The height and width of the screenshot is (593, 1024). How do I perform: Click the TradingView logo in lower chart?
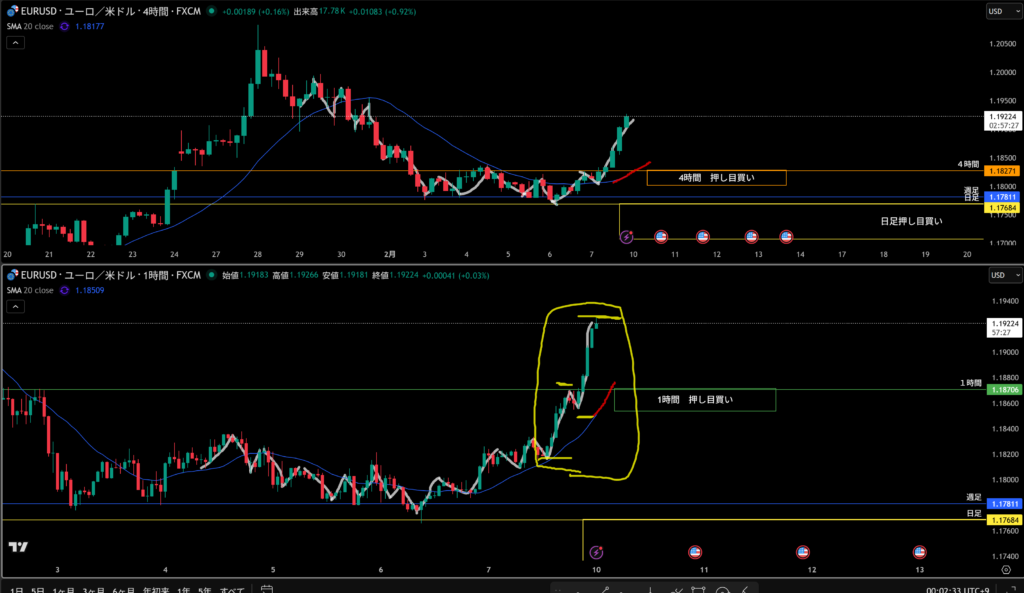(x=17, y=546)
